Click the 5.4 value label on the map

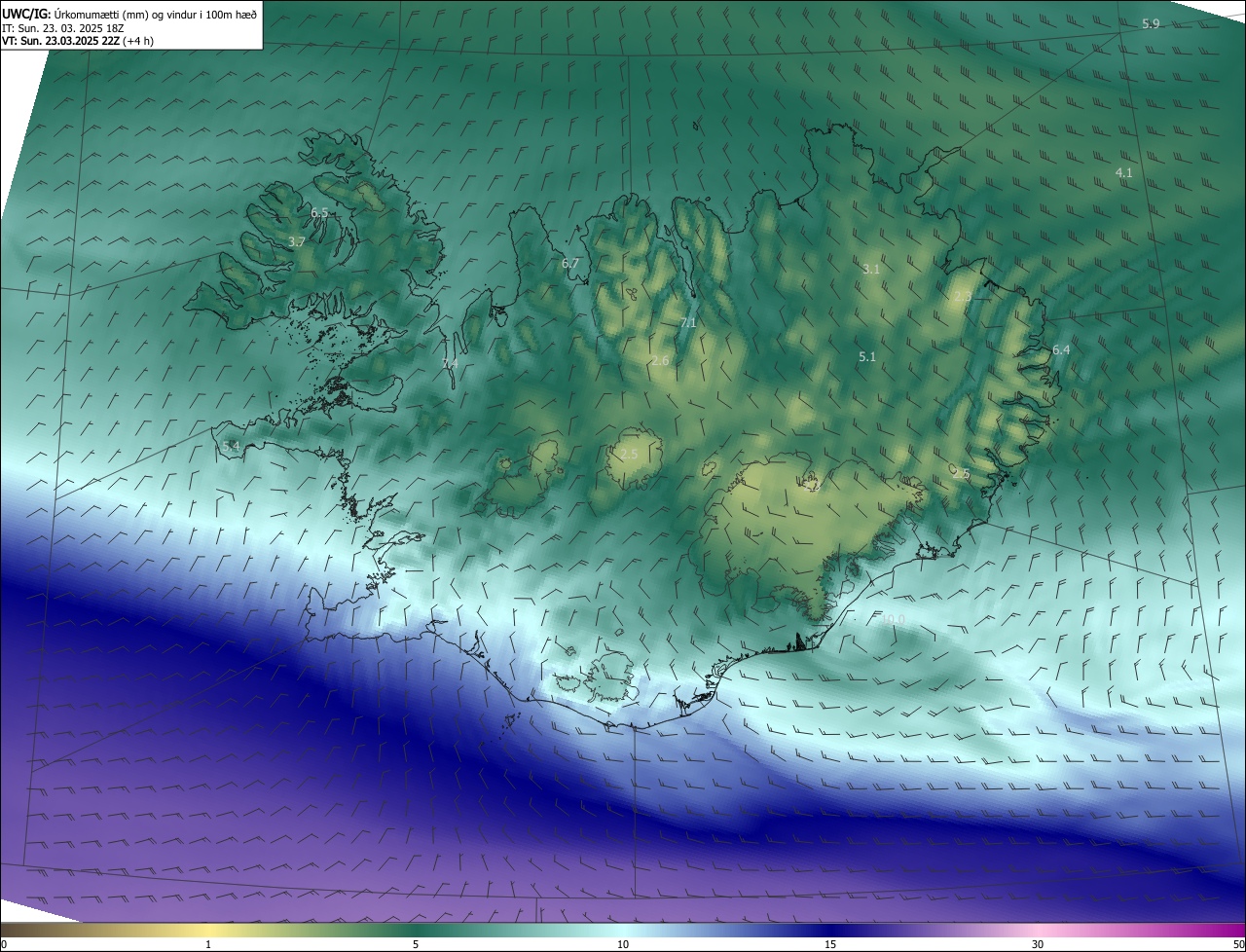tap(231, 446)
